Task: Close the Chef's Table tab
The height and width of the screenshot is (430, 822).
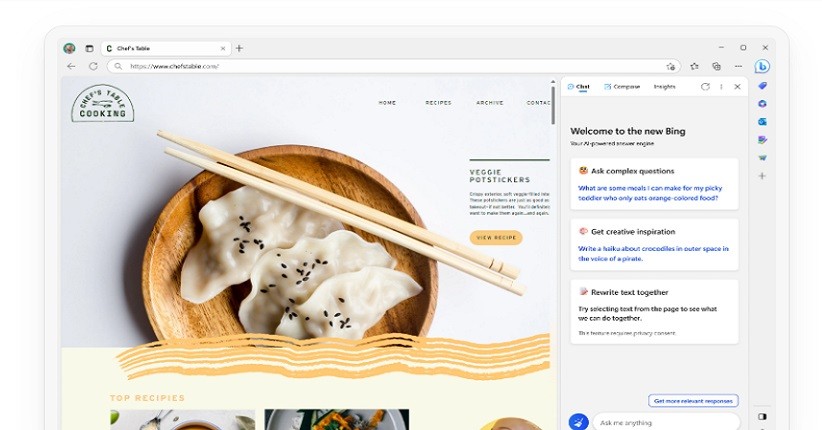Action: click(x=223, y=48)
